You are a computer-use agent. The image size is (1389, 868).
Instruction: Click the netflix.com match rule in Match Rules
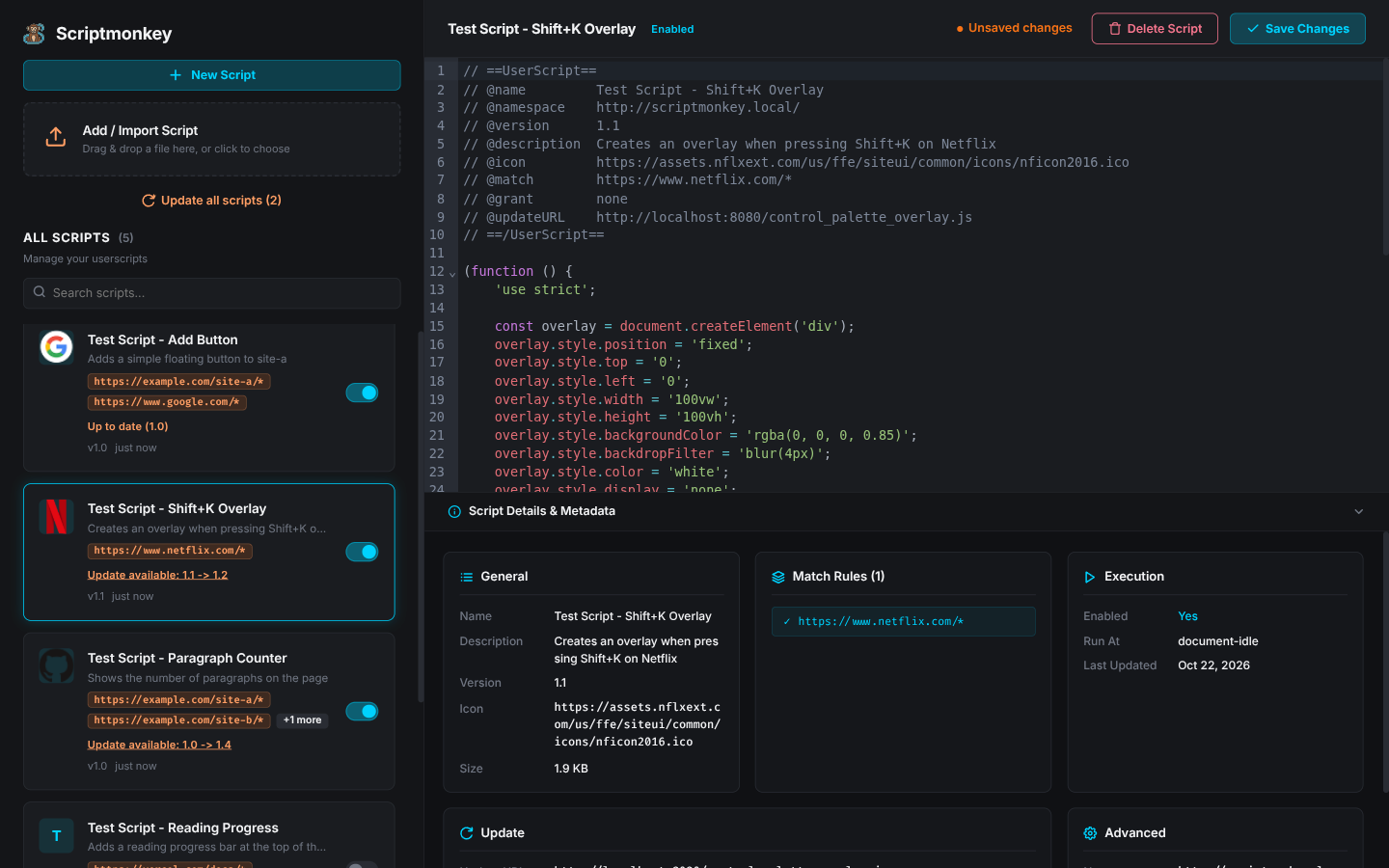[903, 622]
